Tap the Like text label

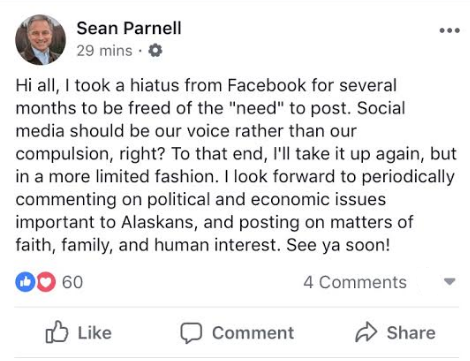[95, 333]
